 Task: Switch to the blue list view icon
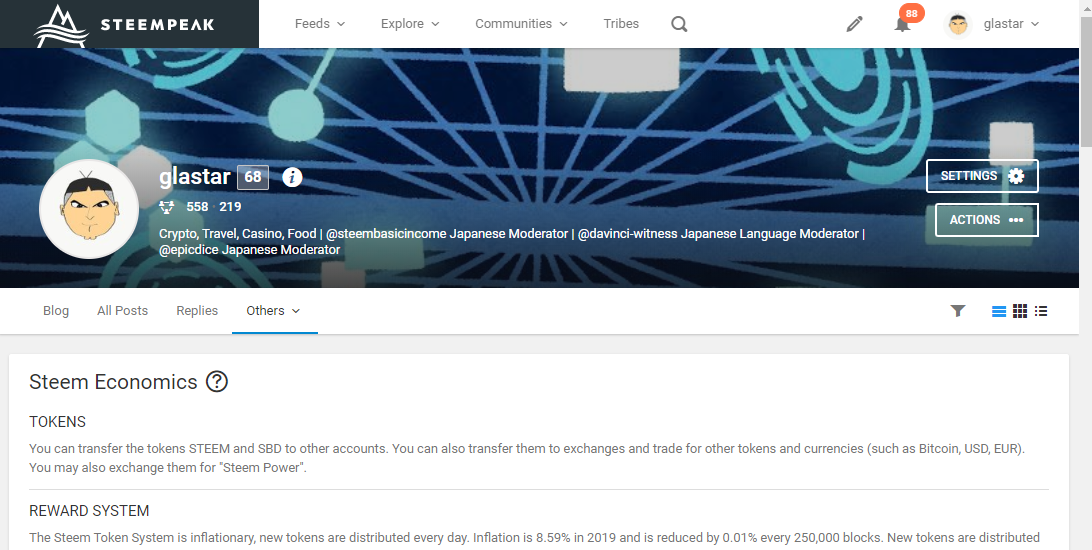(x=999, y=311)
